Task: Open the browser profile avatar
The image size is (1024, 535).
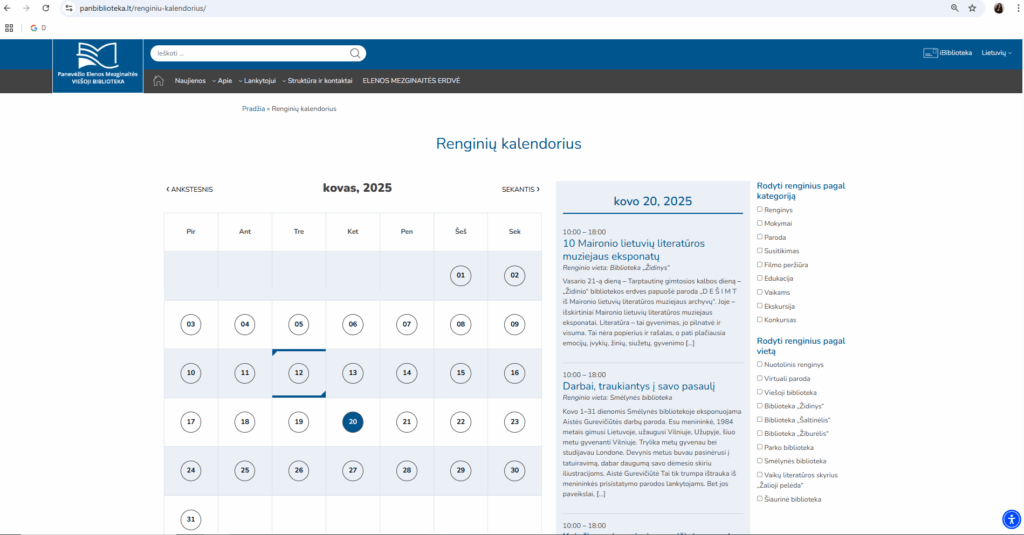Action: pos(999,8)
